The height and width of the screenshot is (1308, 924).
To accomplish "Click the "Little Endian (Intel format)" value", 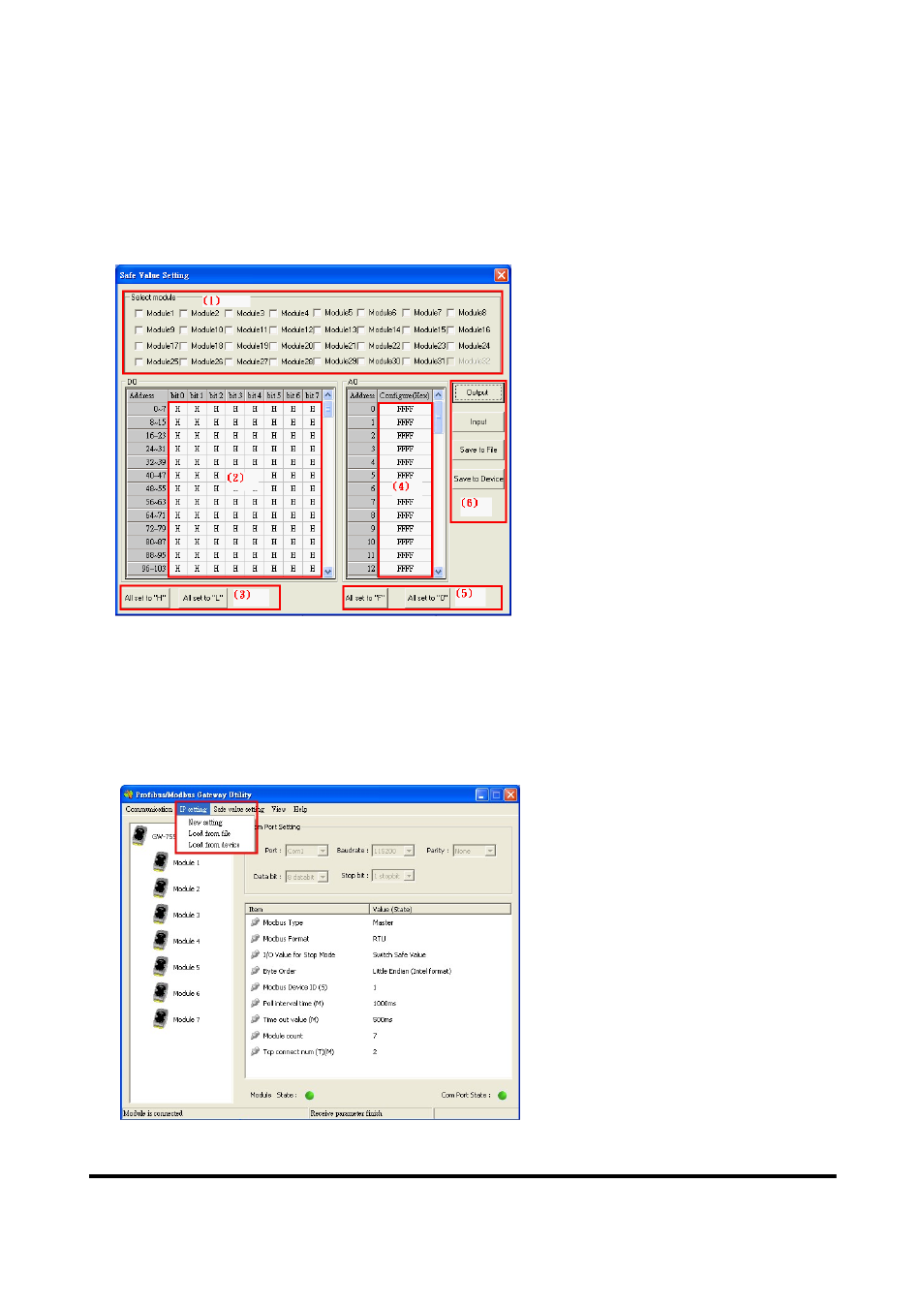I will point(412,971).
